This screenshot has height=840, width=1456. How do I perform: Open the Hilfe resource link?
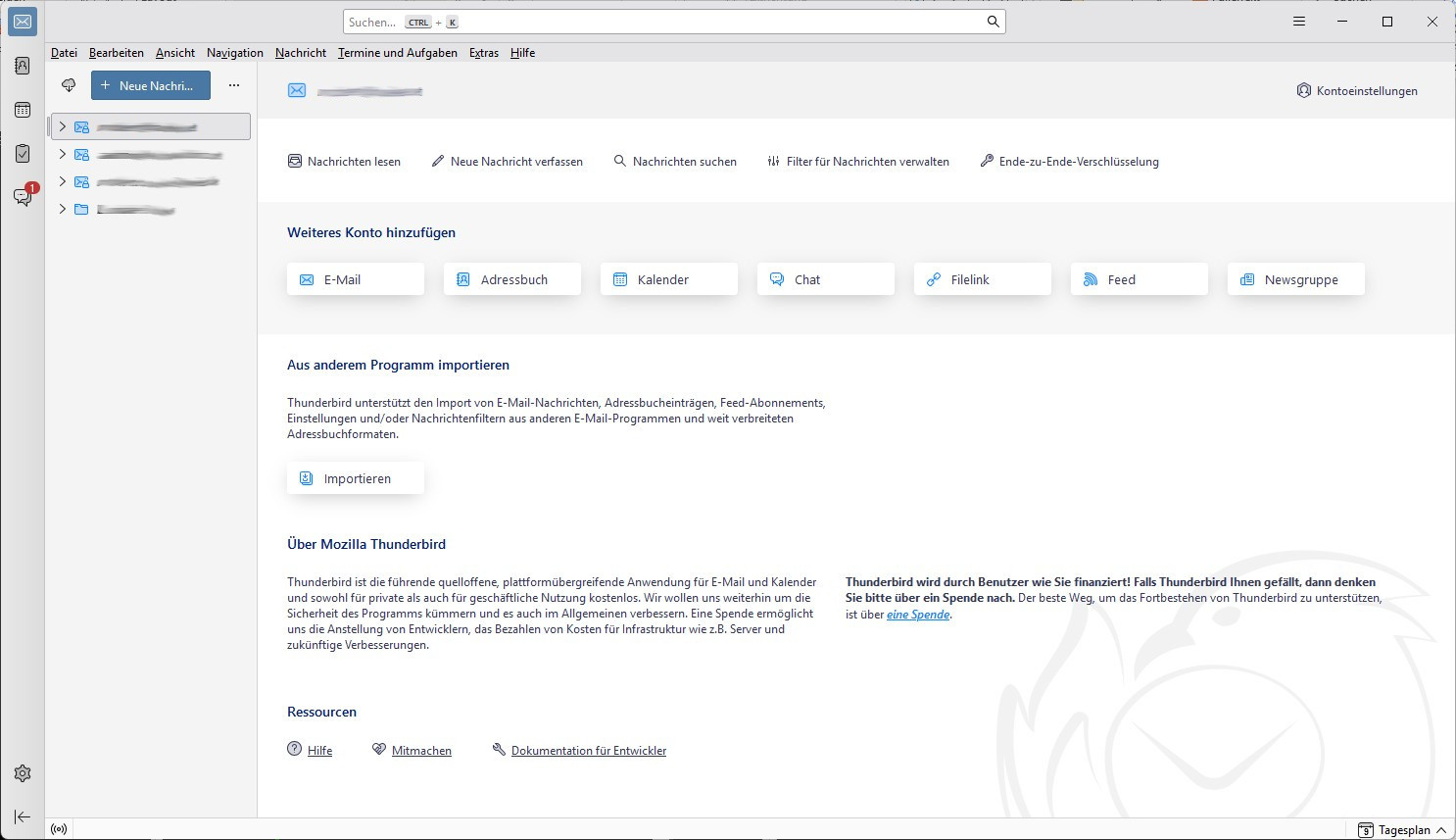pyautogui.click(x=319, y=751)
